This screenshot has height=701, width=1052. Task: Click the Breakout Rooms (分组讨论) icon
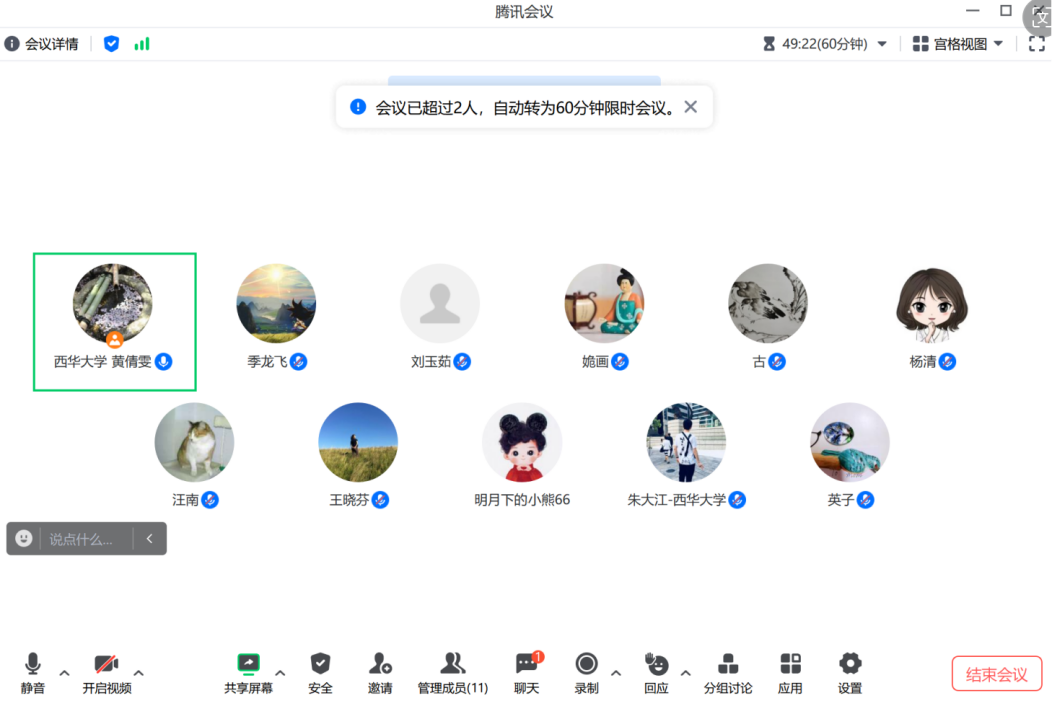click(728, 664)
